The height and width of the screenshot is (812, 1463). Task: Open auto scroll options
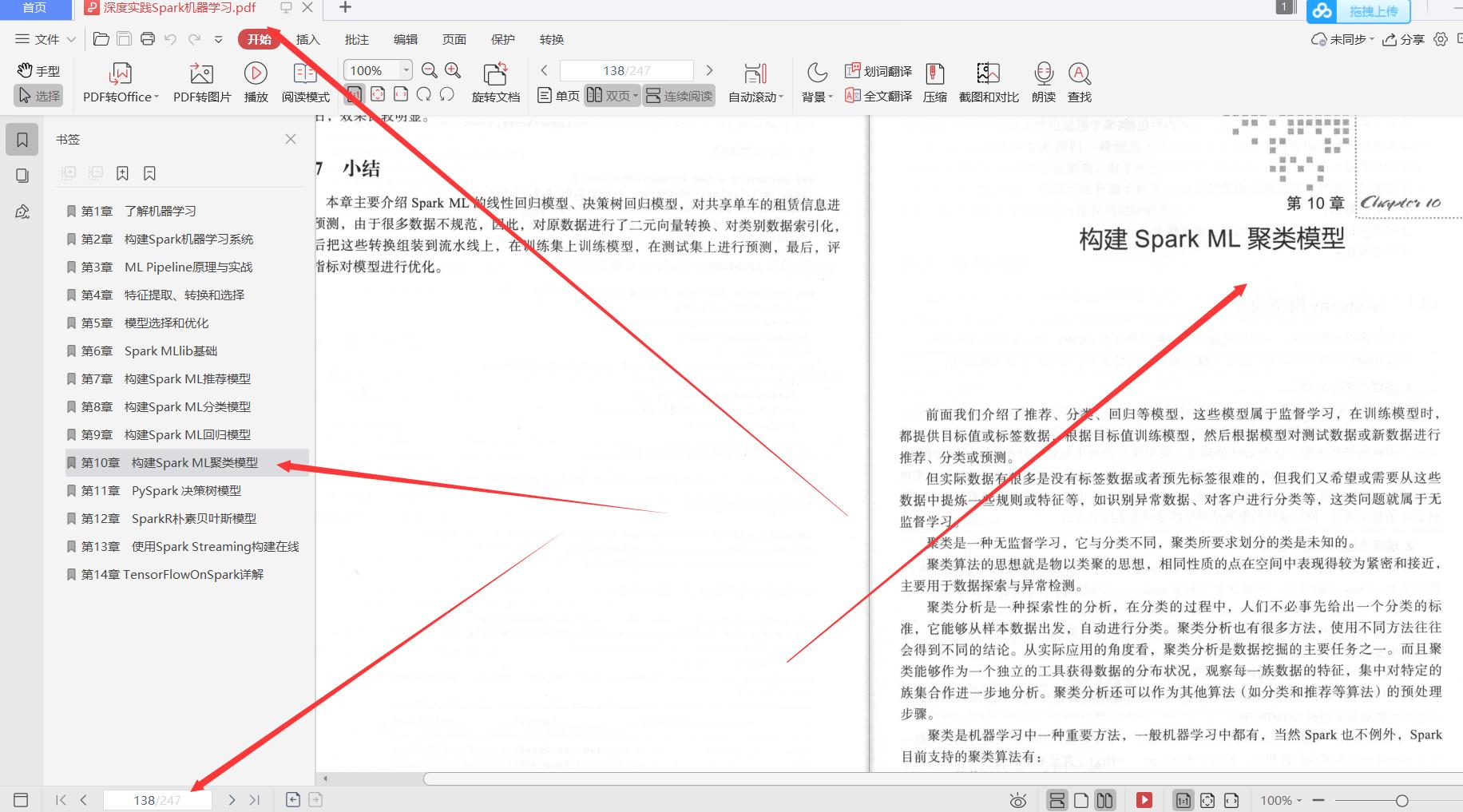(755, 83)
